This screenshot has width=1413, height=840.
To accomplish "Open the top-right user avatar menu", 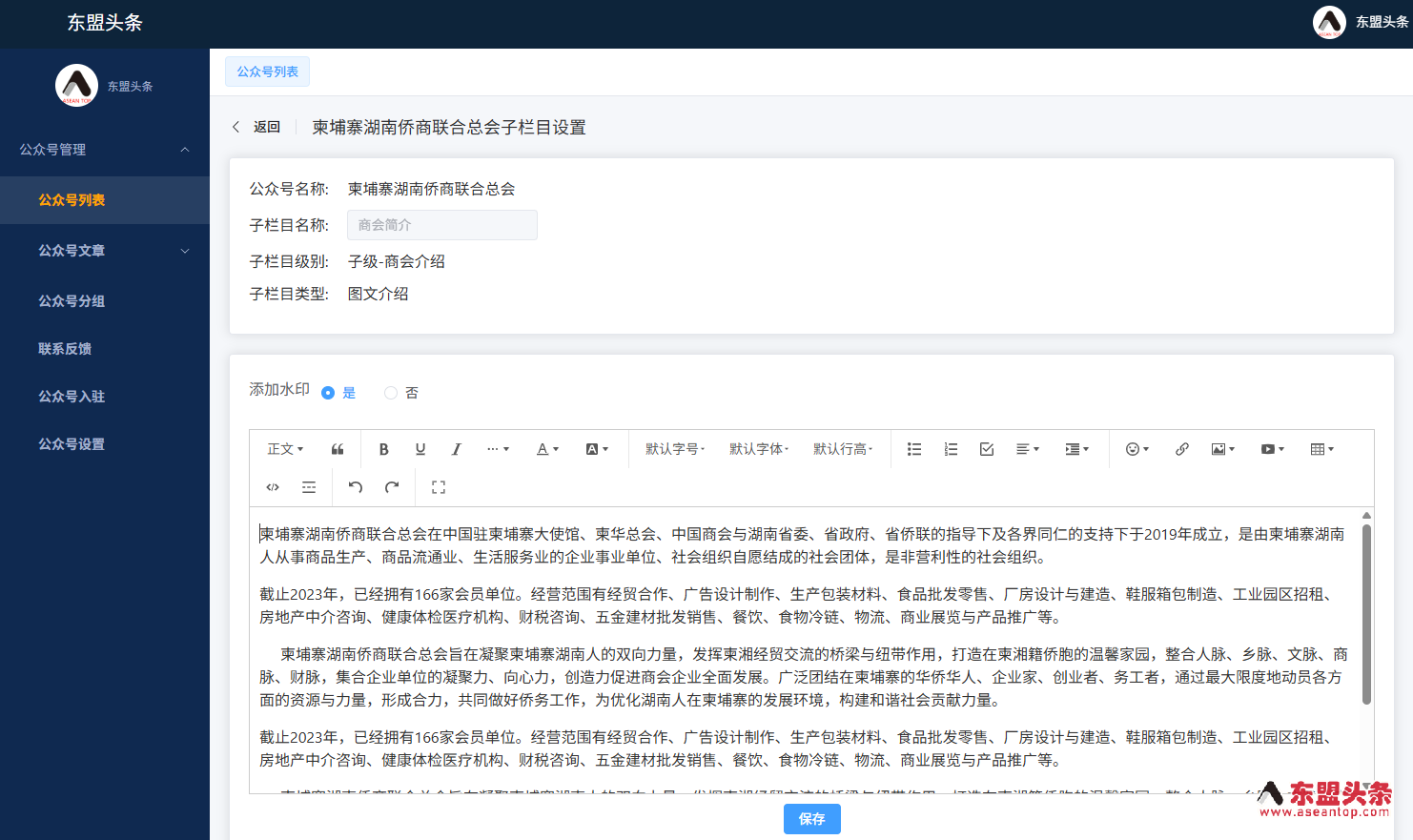I will tap(1329, 22).
